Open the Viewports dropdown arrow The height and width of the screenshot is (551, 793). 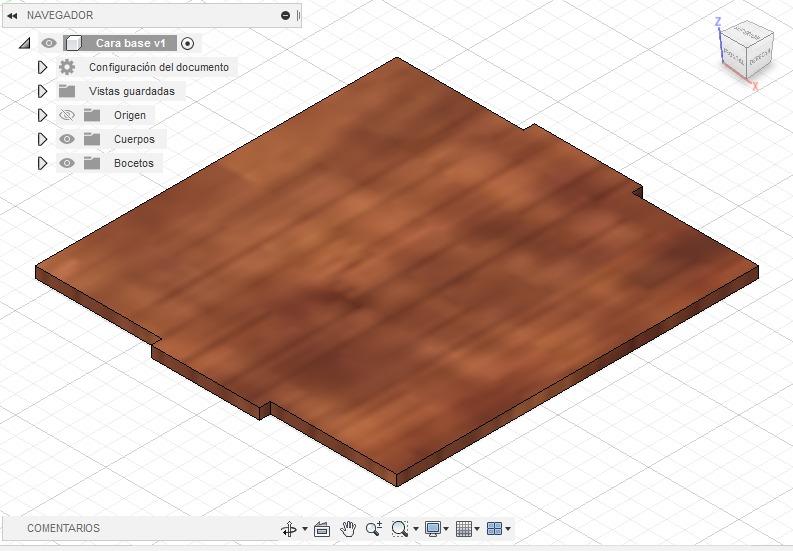[x=508, y=529]
